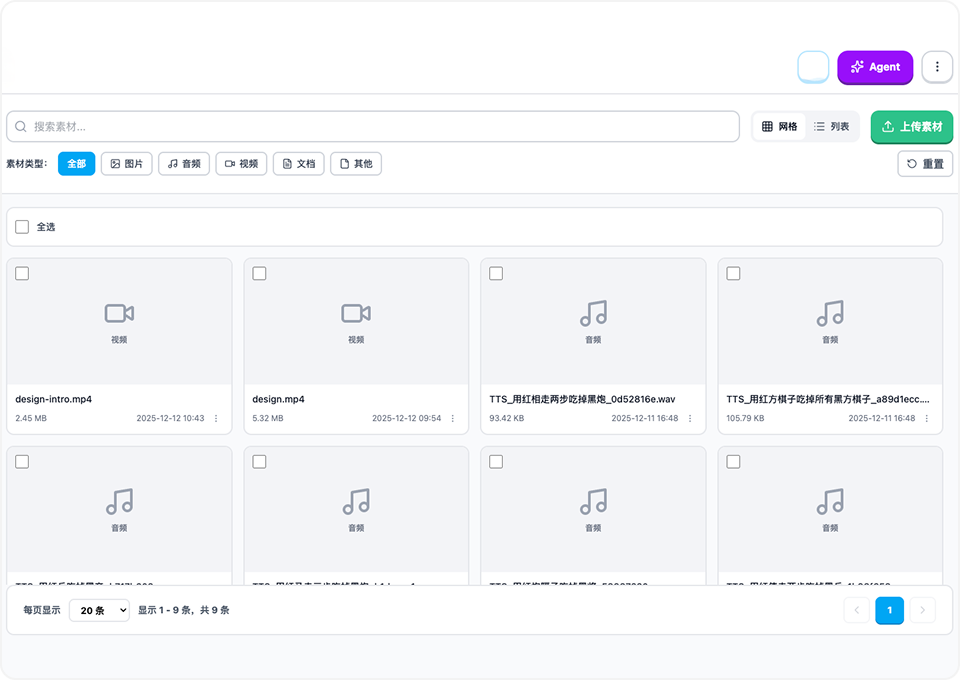Viewport: 960px width, 680px height.
Task: Go to the previous page arrow
Action: pyautogui.click(x=857, y=610)
